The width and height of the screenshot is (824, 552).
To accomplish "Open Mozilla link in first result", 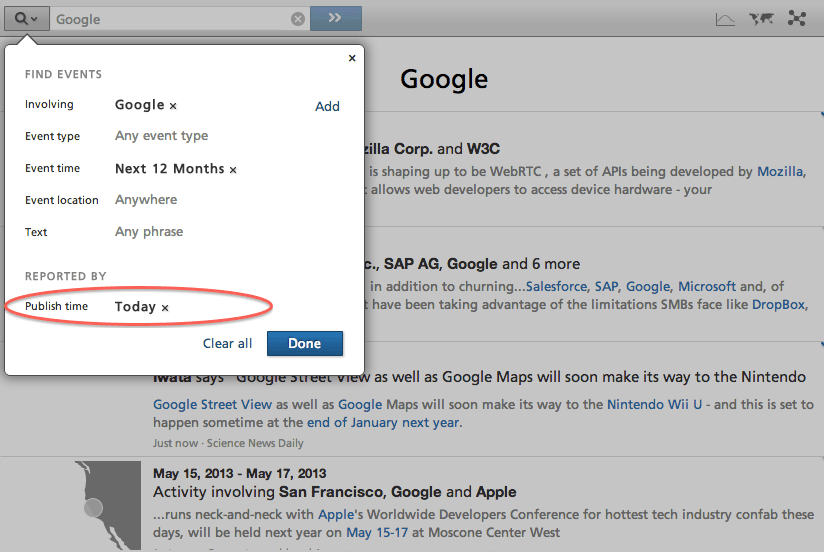I will pyautogui.click(x=780, y=171).
